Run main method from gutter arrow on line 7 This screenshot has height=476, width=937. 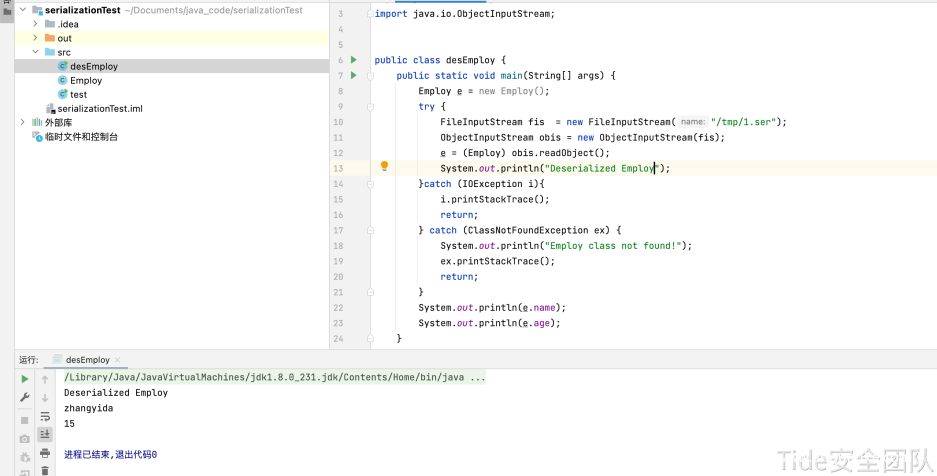coord(353,75)
